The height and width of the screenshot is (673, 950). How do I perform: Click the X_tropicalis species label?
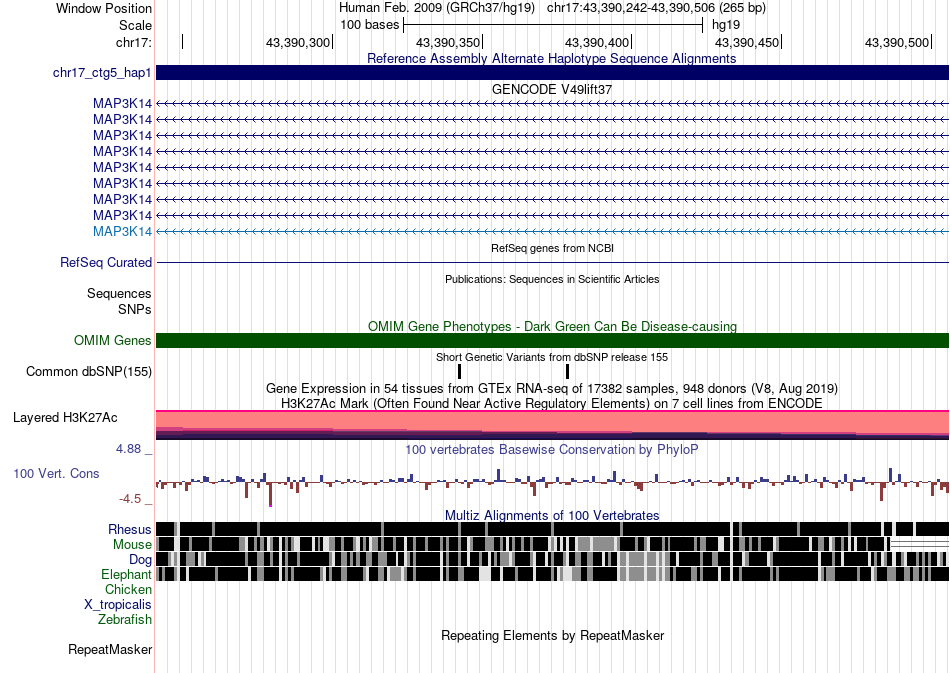point(118,605)
